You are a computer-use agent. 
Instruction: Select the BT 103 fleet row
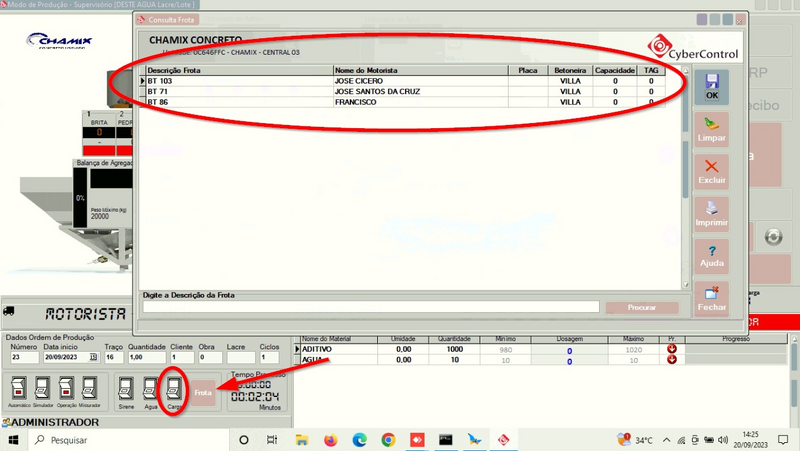240,81
